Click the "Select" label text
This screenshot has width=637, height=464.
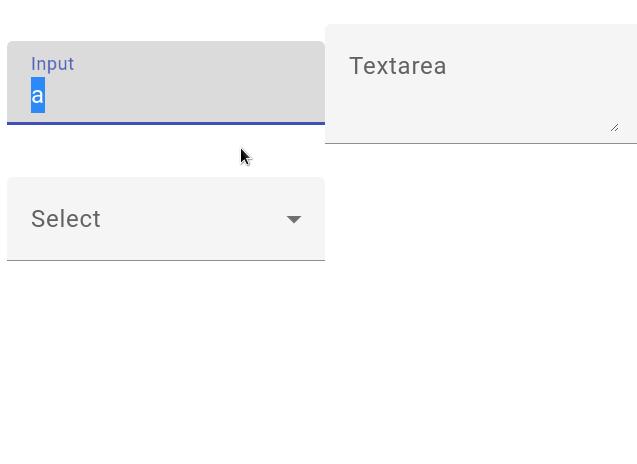point(66,219)
